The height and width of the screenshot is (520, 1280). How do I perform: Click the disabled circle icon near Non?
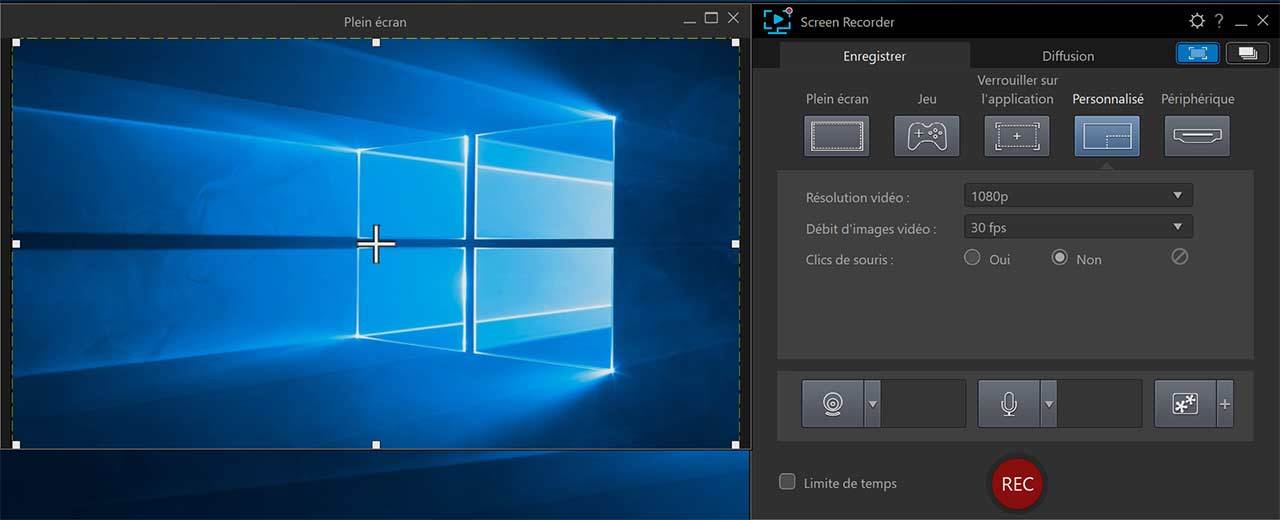click(1180, 257)
